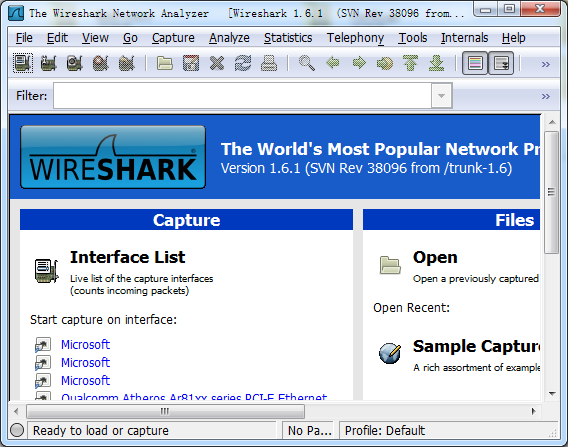Click the 'Open Recent:' label

[x=412, y=308]
